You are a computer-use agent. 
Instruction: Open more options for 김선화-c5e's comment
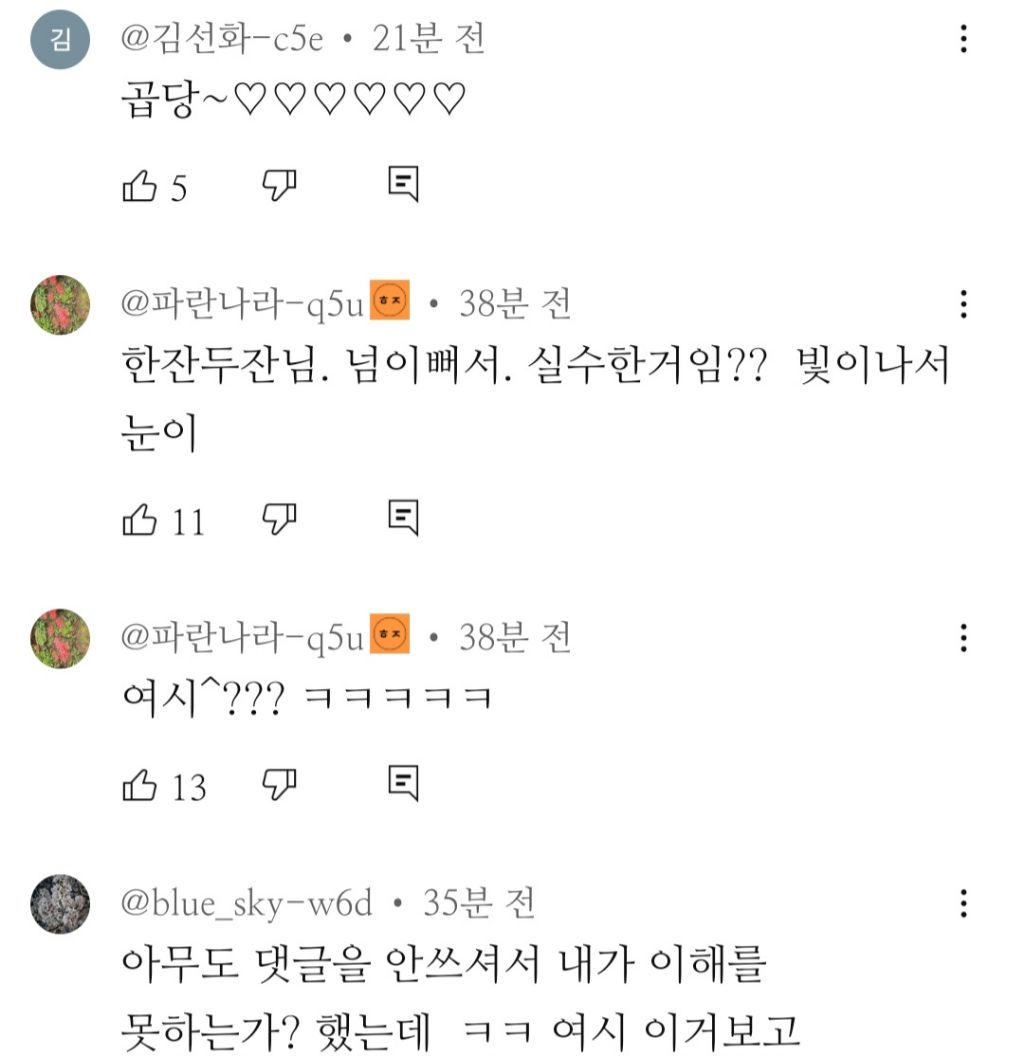click(x=963, y=40)
